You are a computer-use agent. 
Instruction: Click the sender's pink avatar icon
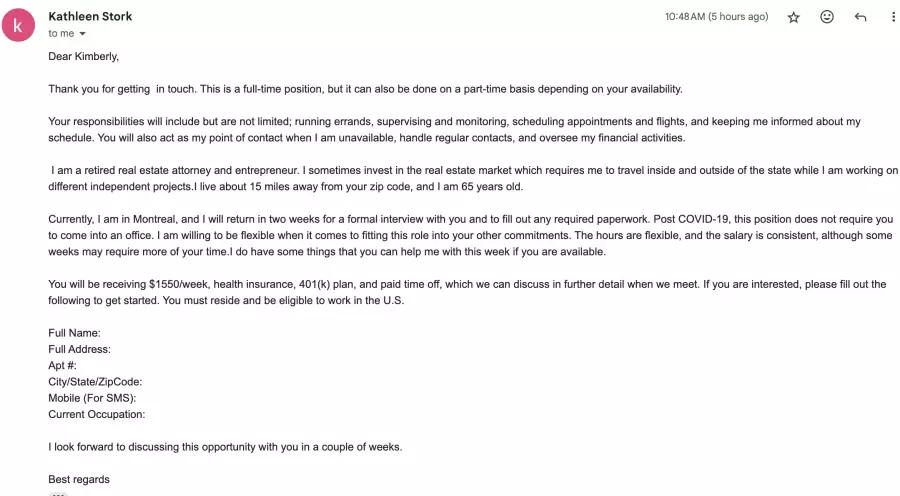coord(19,24)
